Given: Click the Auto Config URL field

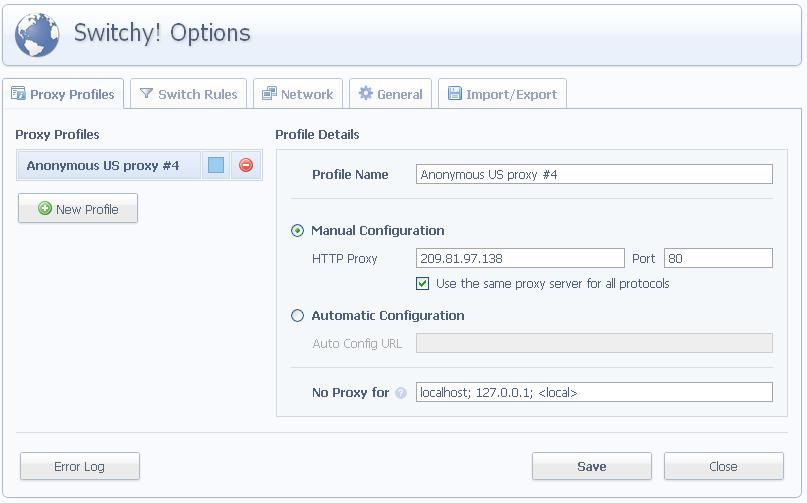Looking at the screenshot, I should pyautogui.click(x=594, y=343).
